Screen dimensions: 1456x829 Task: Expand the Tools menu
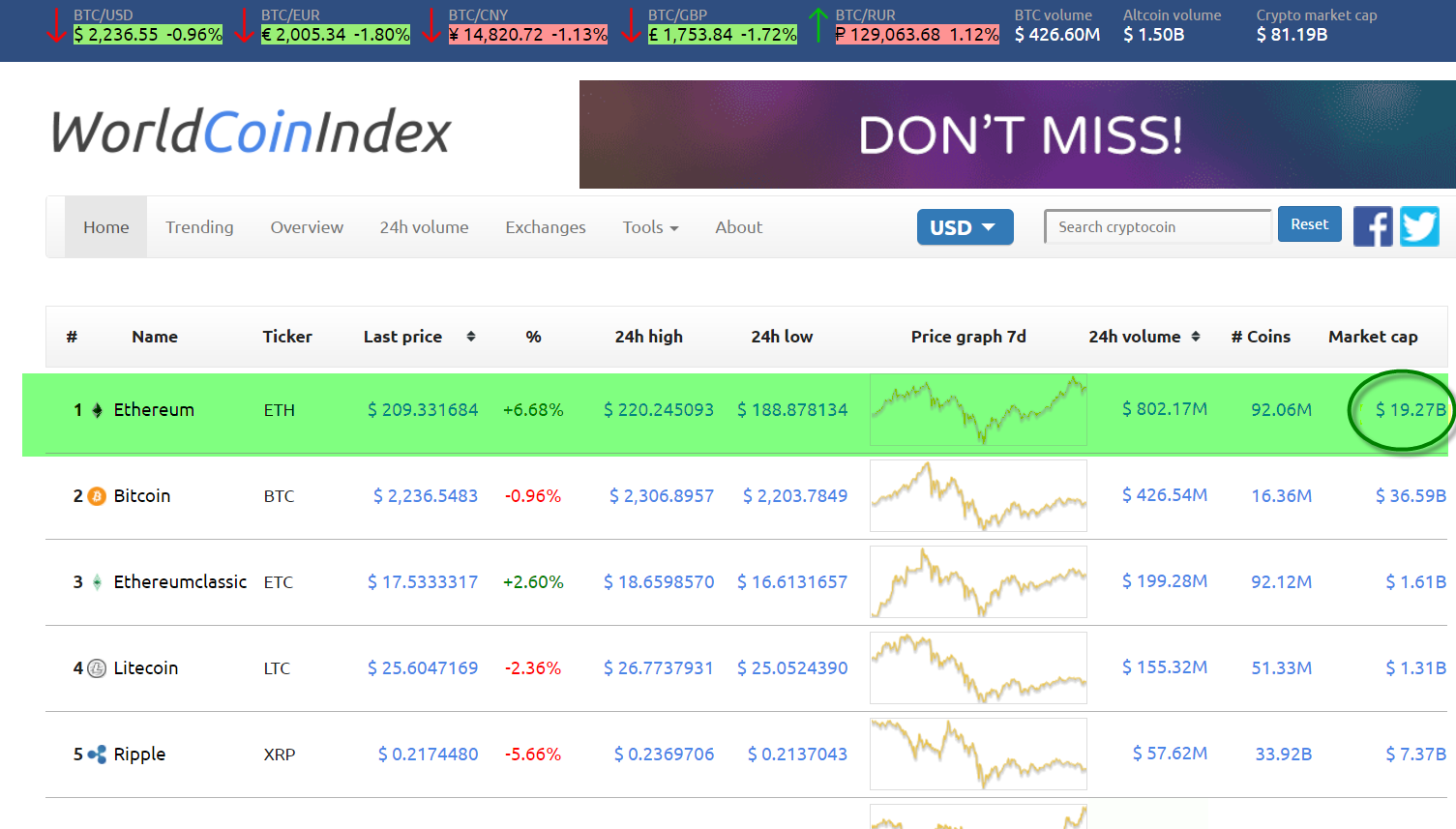[651, 227]
